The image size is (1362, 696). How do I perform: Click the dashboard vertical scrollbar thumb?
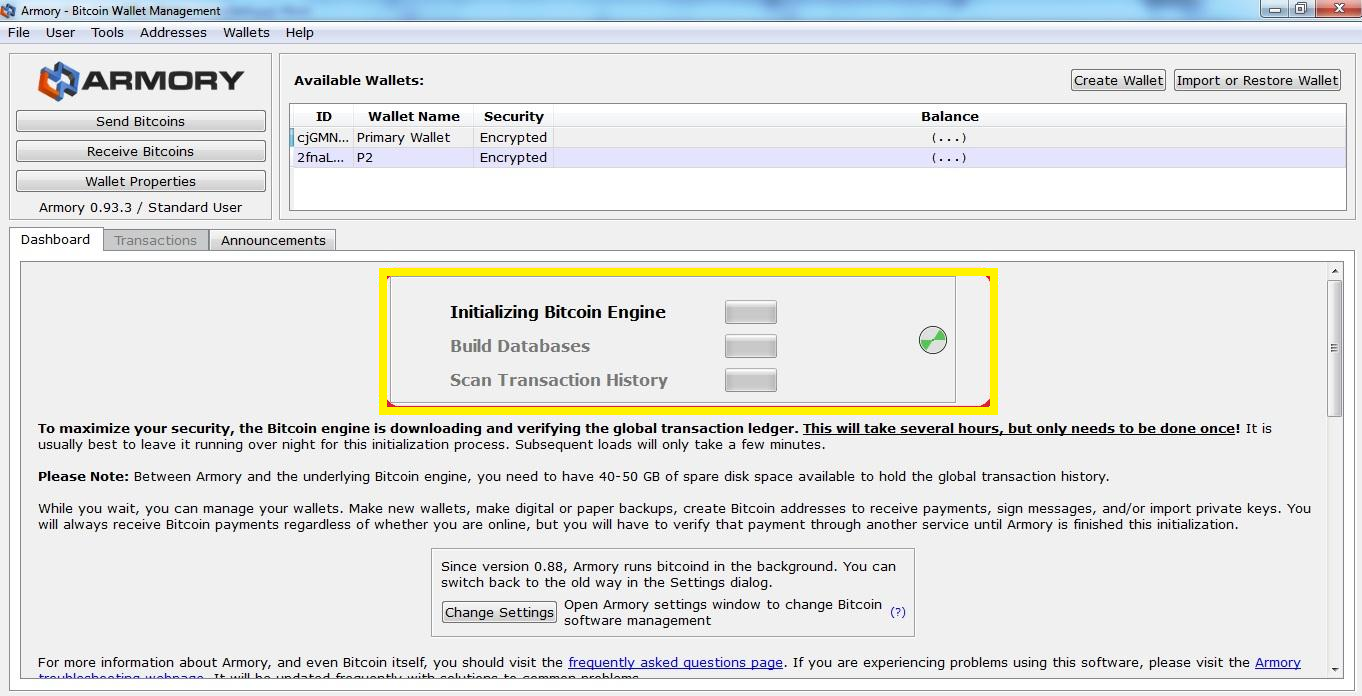click(1335, 348)
